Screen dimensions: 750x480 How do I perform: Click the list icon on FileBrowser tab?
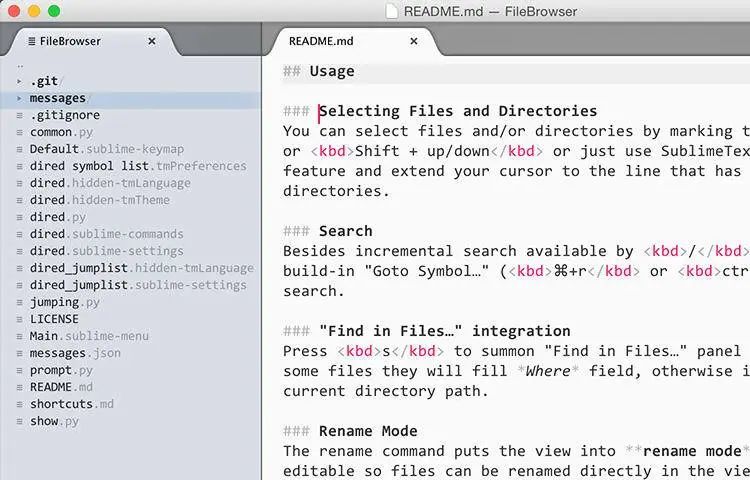click(32, 41)
